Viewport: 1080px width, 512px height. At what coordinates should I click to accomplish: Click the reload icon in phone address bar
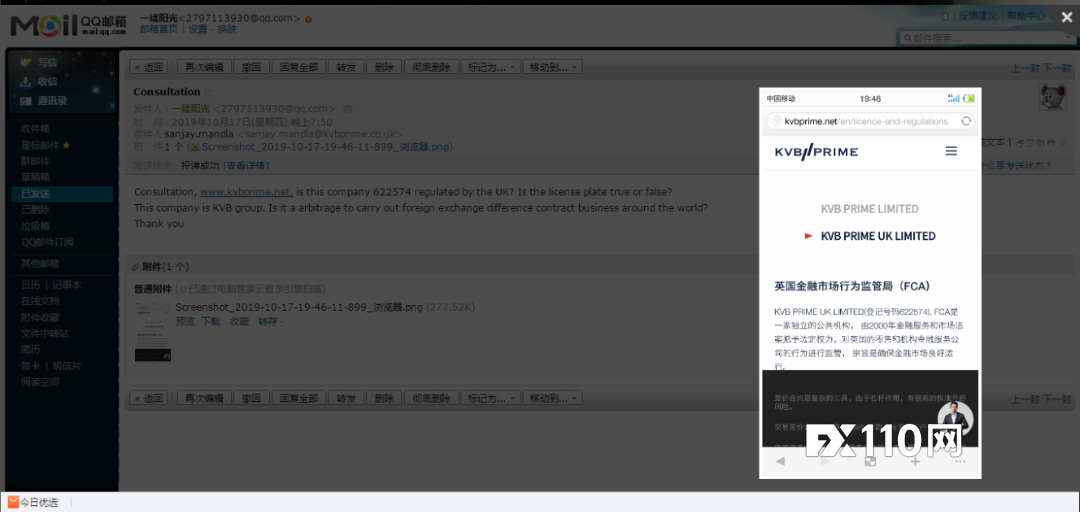[965, 121]
